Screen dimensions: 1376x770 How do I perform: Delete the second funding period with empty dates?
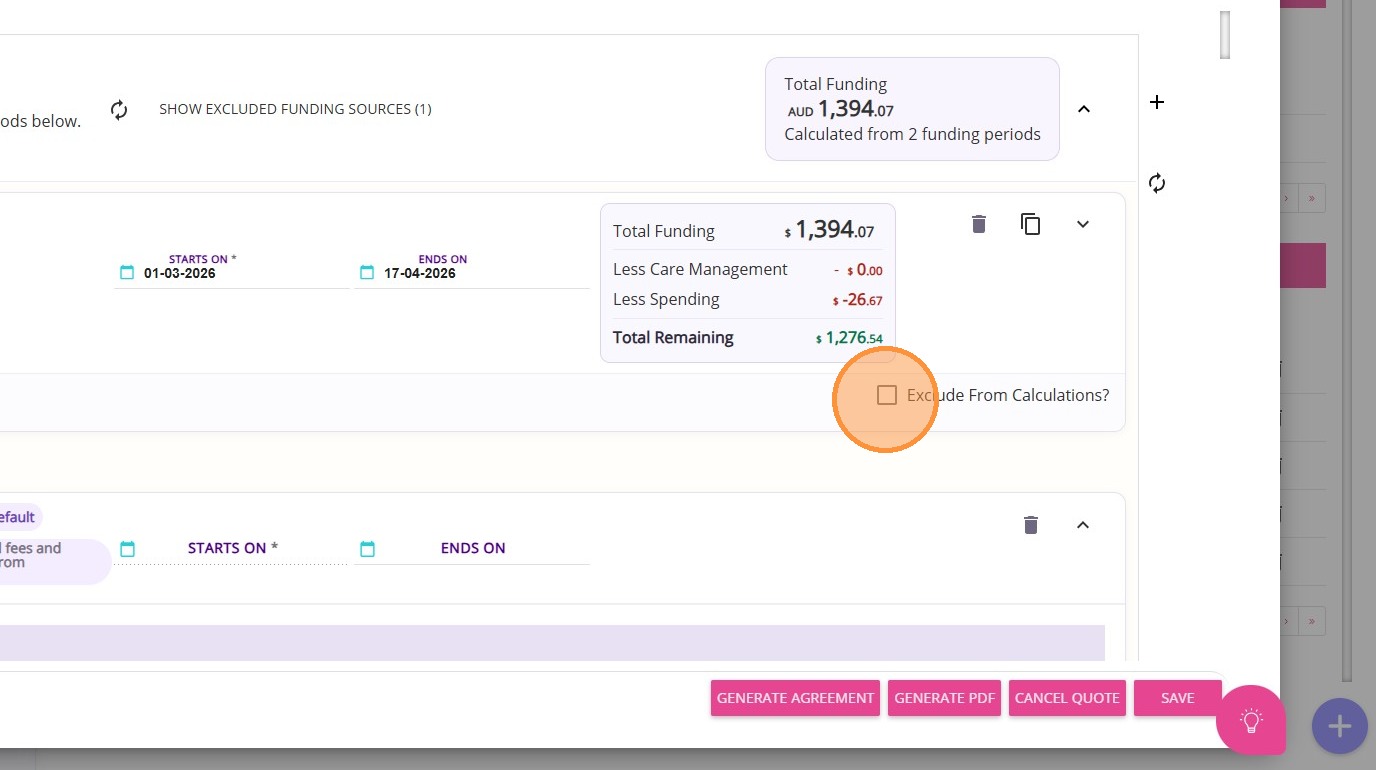click(1031, 525)
